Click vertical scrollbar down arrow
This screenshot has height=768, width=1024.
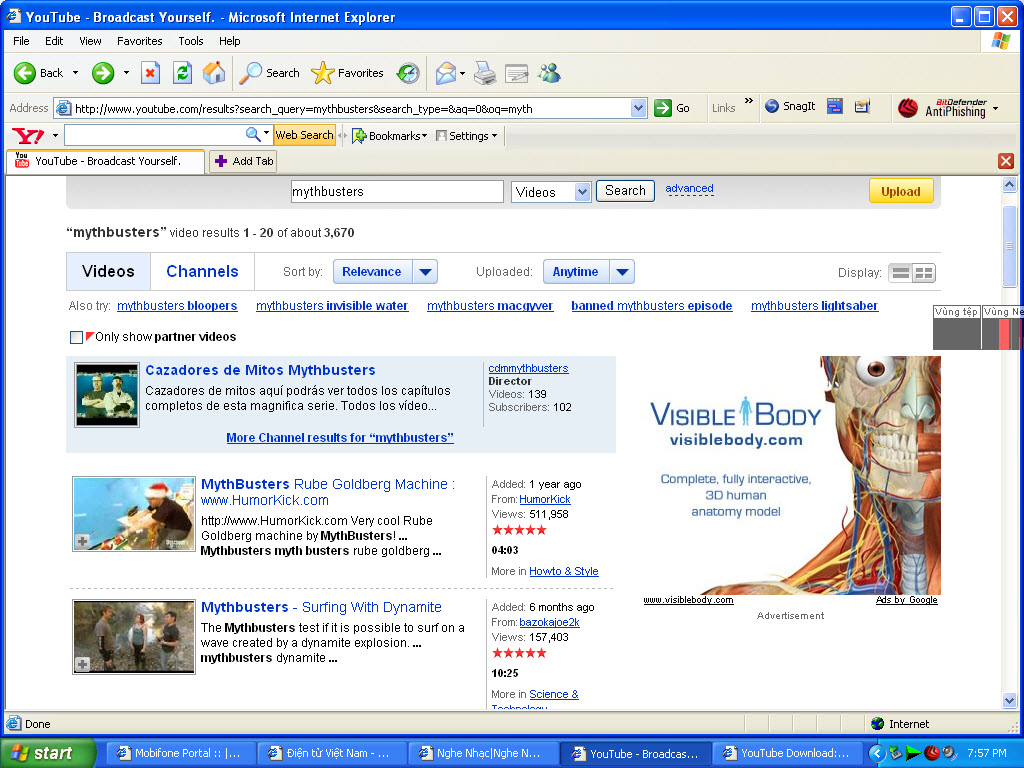[x=1009, y=701]
